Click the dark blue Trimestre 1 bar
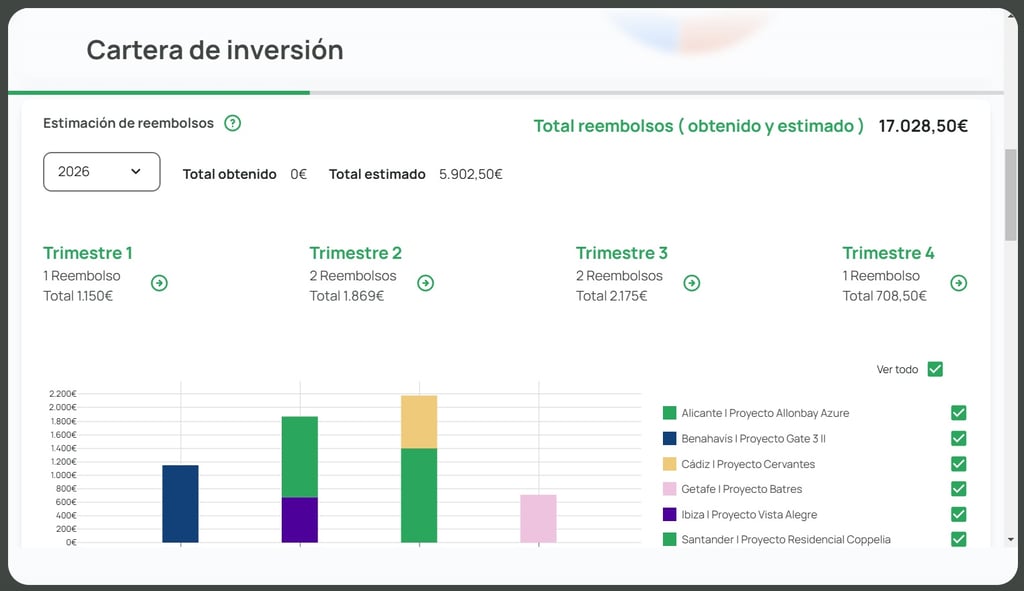1024x591 pixels. tap(180, 503)
